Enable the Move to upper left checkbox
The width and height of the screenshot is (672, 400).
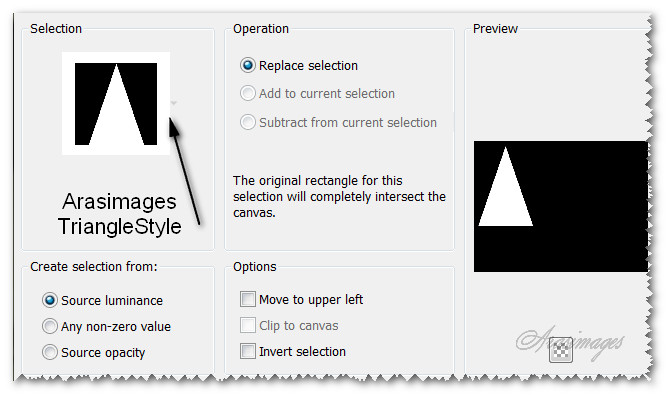click(248, 299)
